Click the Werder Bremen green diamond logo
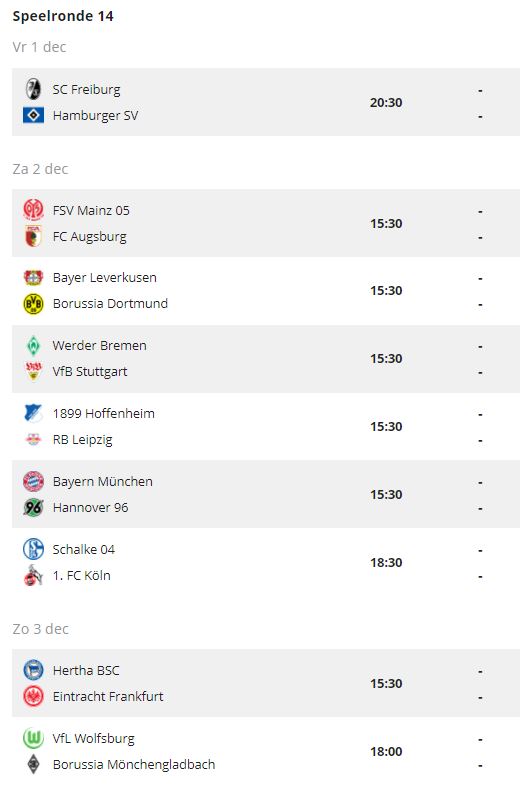529x796 pixels. (x=33, y=345)
